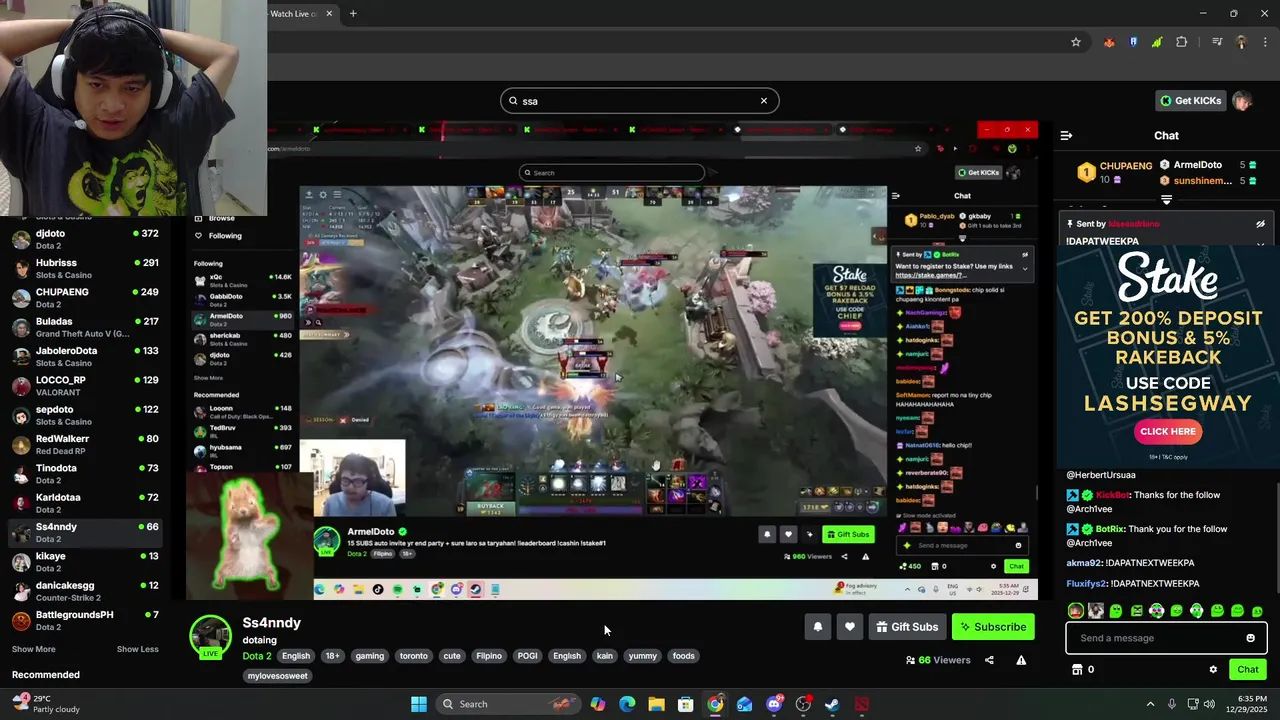Viewport: 1280px width, 720px height.
Task: Click the first emote in the chat emote row
Action: 1075,611
